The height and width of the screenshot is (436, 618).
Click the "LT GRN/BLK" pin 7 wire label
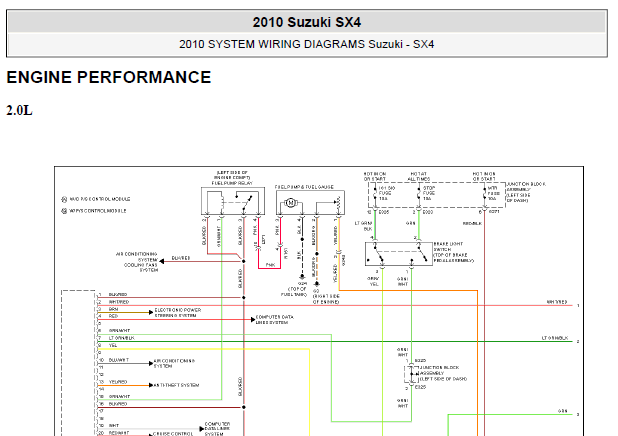click(x=122, y=338)
